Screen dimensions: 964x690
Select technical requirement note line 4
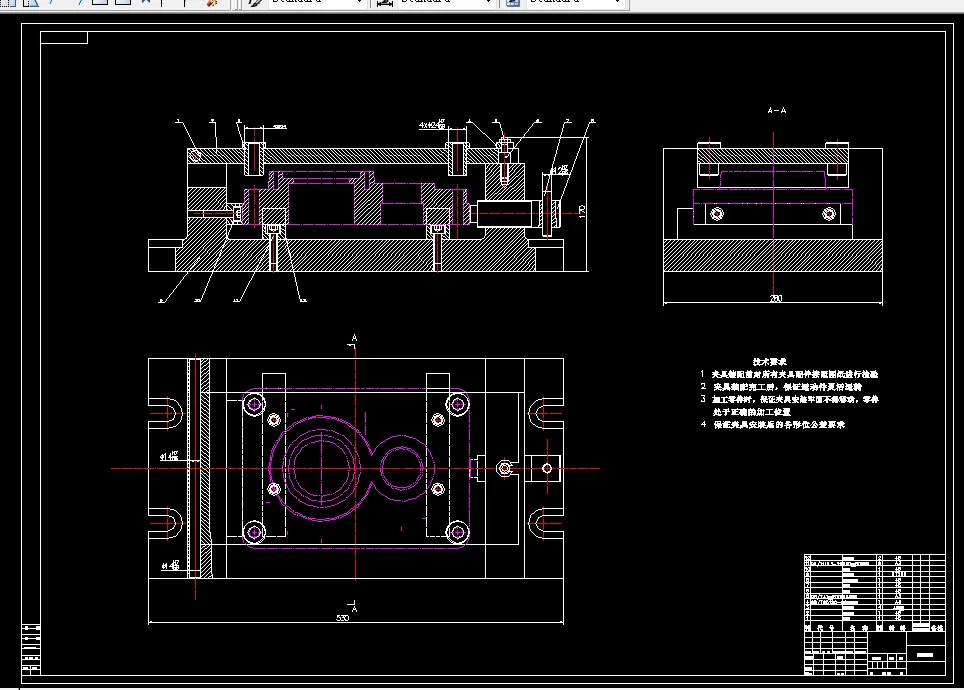click(773, 424)
